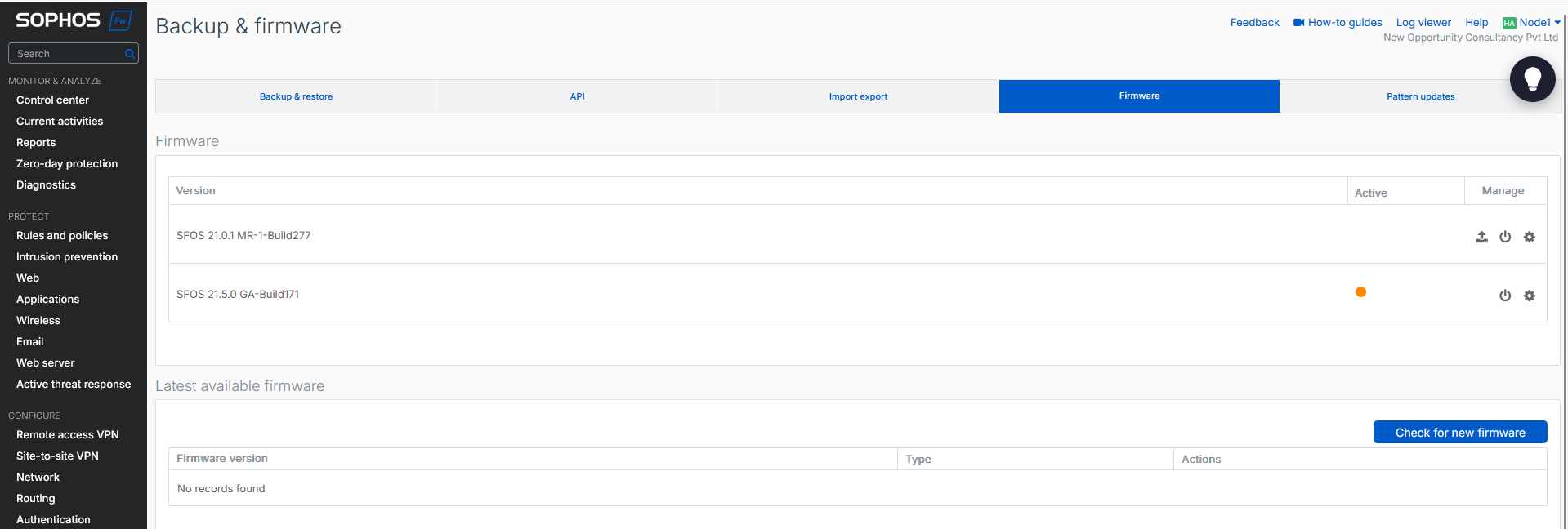Open Rules and policies in sidebar
Image resolution: width=1568 pixels, height=529 pixels.
pos(62,235)
